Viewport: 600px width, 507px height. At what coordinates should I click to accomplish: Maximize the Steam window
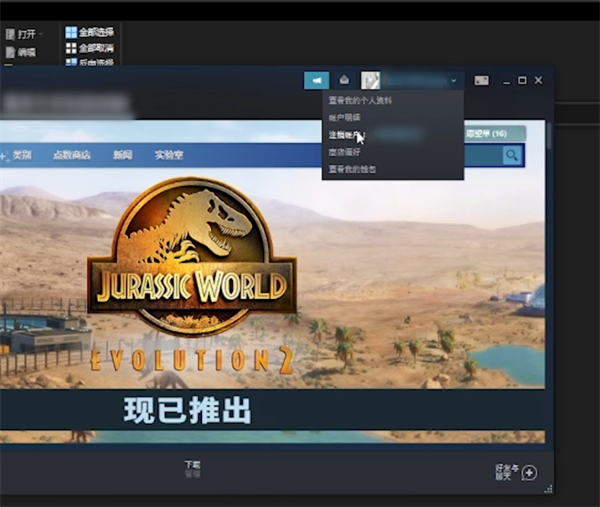[522, 80]
